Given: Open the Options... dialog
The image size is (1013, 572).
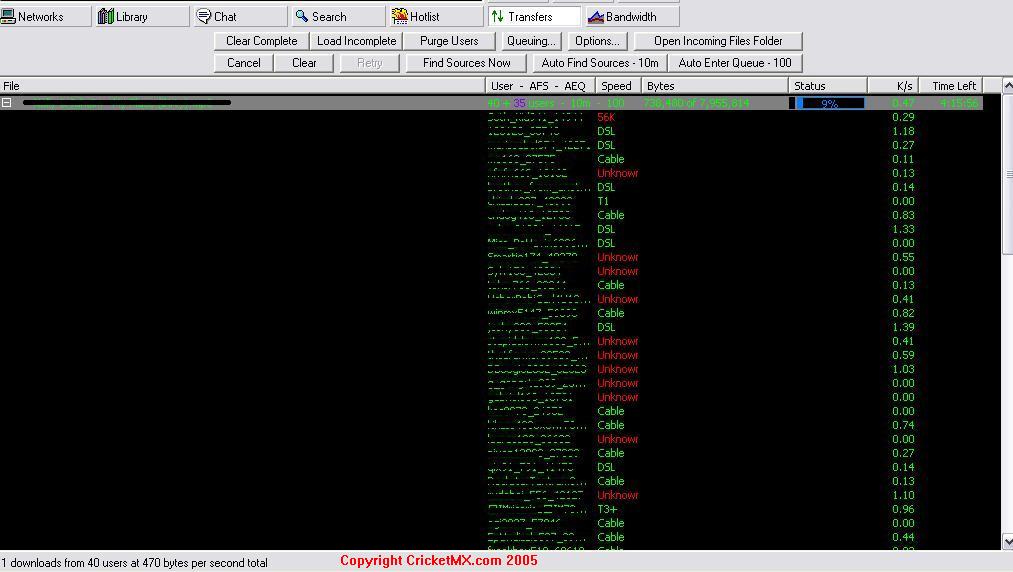Looking at the screenshot, I should (x=597, y=41).
